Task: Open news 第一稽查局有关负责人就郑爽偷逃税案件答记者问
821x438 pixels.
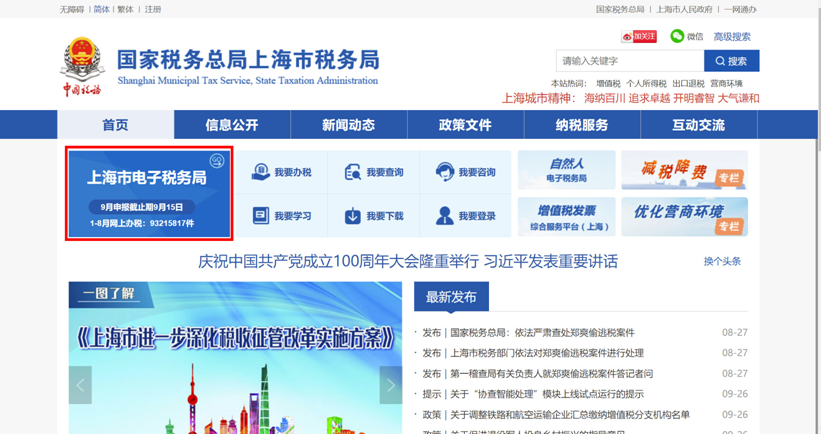Action: 551,374
